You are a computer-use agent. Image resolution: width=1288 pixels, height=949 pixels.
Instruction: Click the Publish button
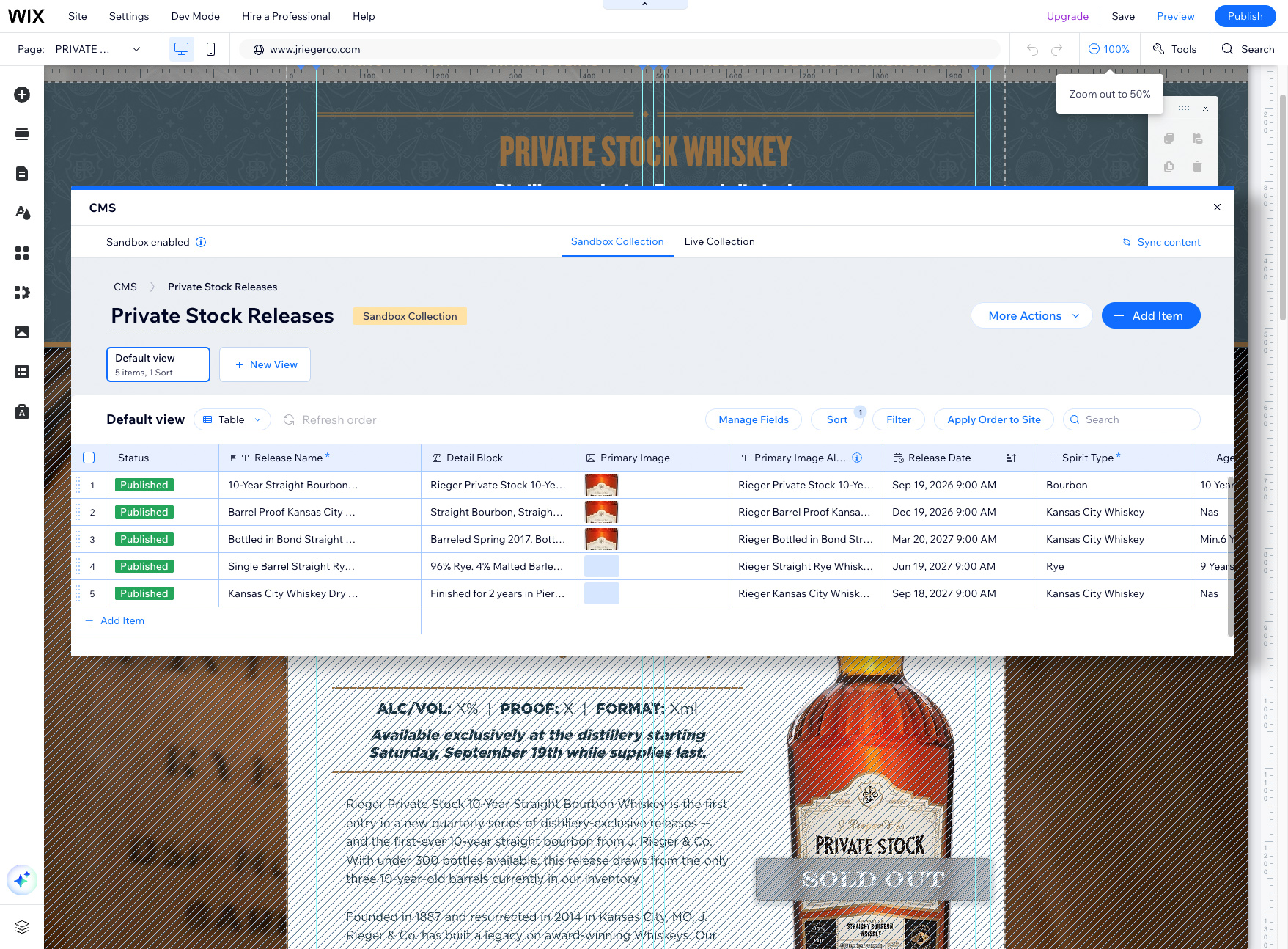(x=1245, y=16)
